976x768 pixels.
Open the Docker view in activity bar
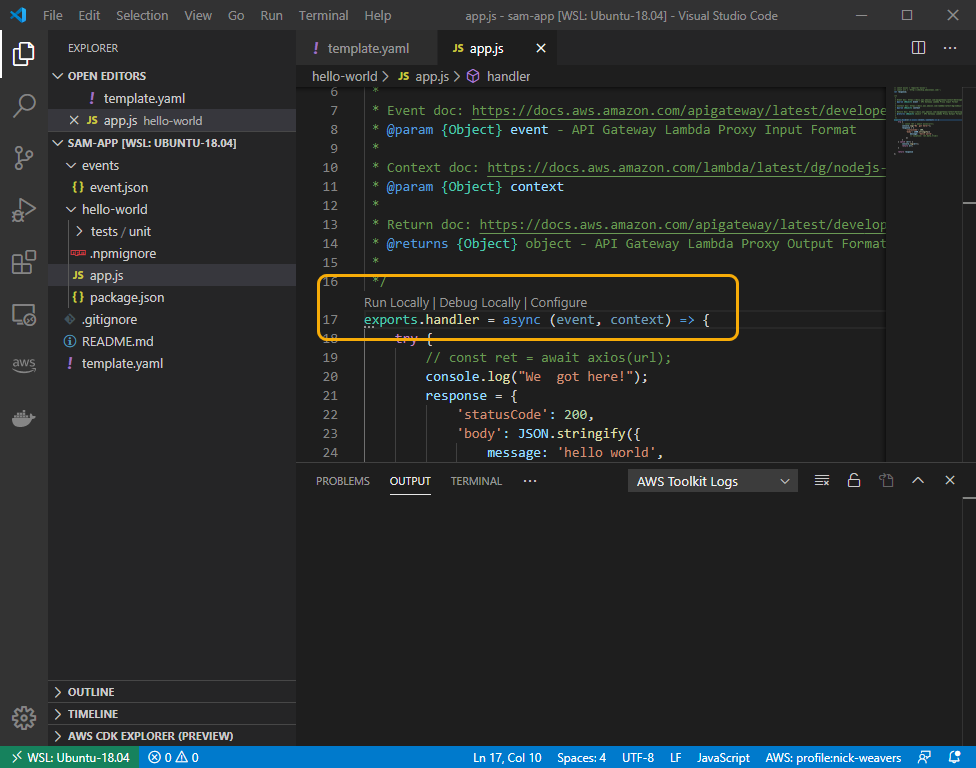pyautogui.click(x=24, y=418)
